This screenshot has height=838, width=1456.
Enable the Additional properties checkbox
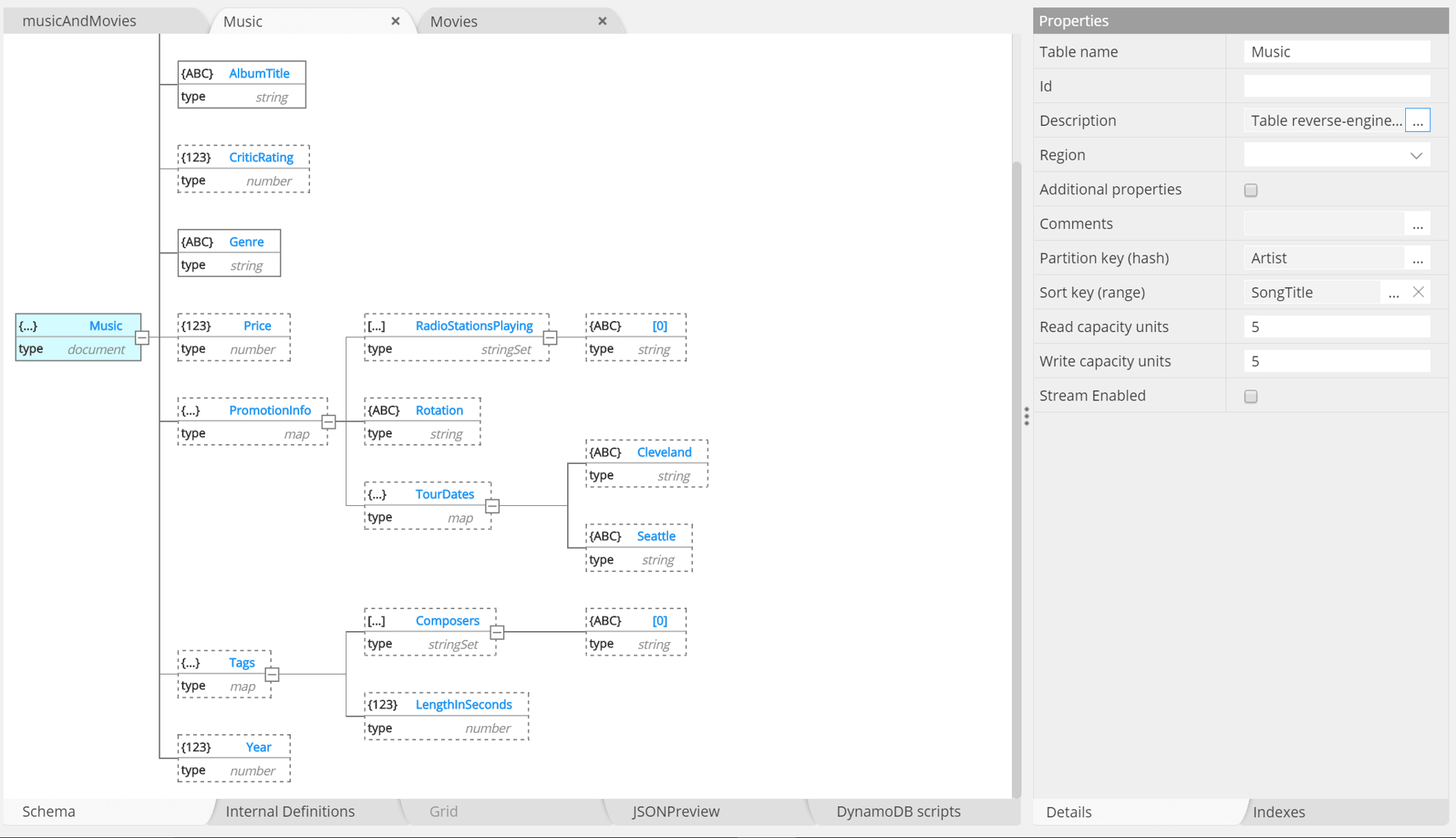pyautogui.click(x=1251, y=190)
